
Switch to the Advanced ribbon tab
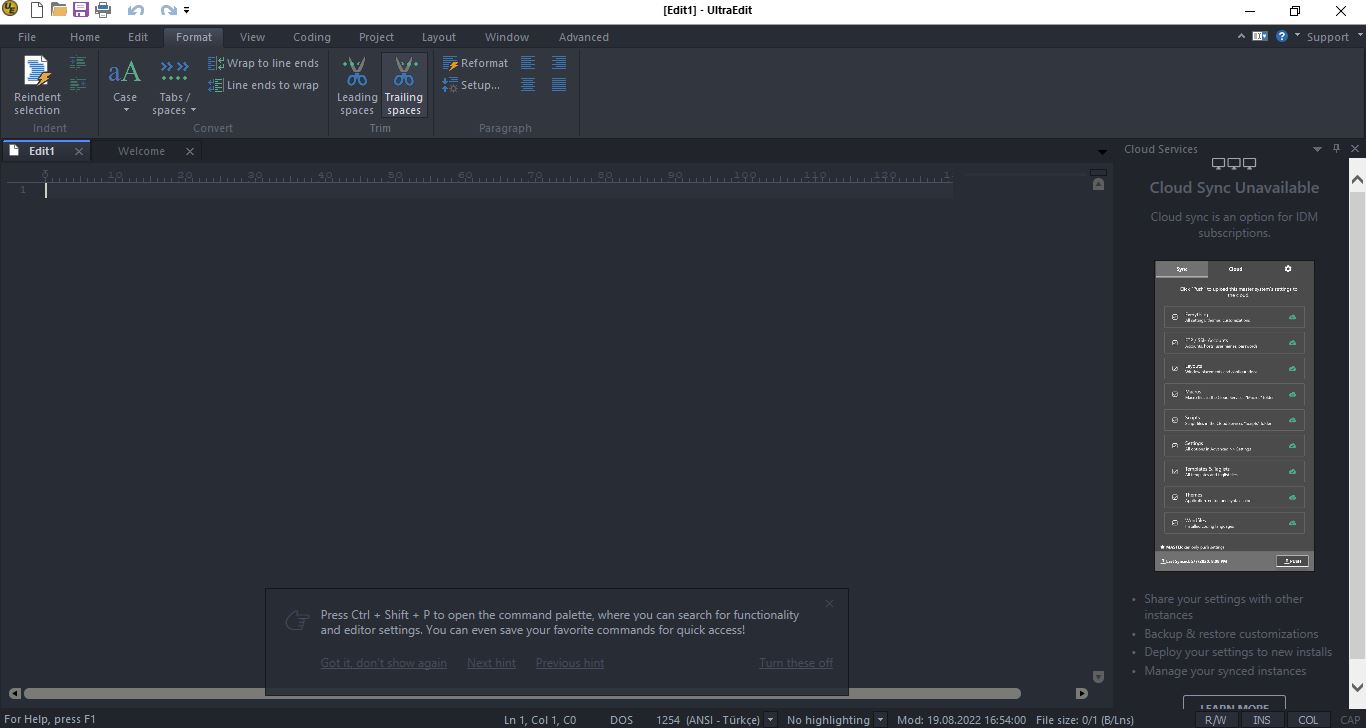pyautogui.click(x=584, y=37)
